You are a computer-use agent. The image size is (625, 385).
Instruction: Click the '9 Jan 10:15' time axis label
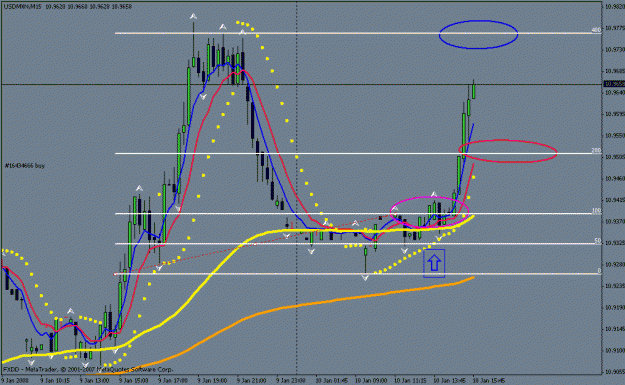point(55,381)
